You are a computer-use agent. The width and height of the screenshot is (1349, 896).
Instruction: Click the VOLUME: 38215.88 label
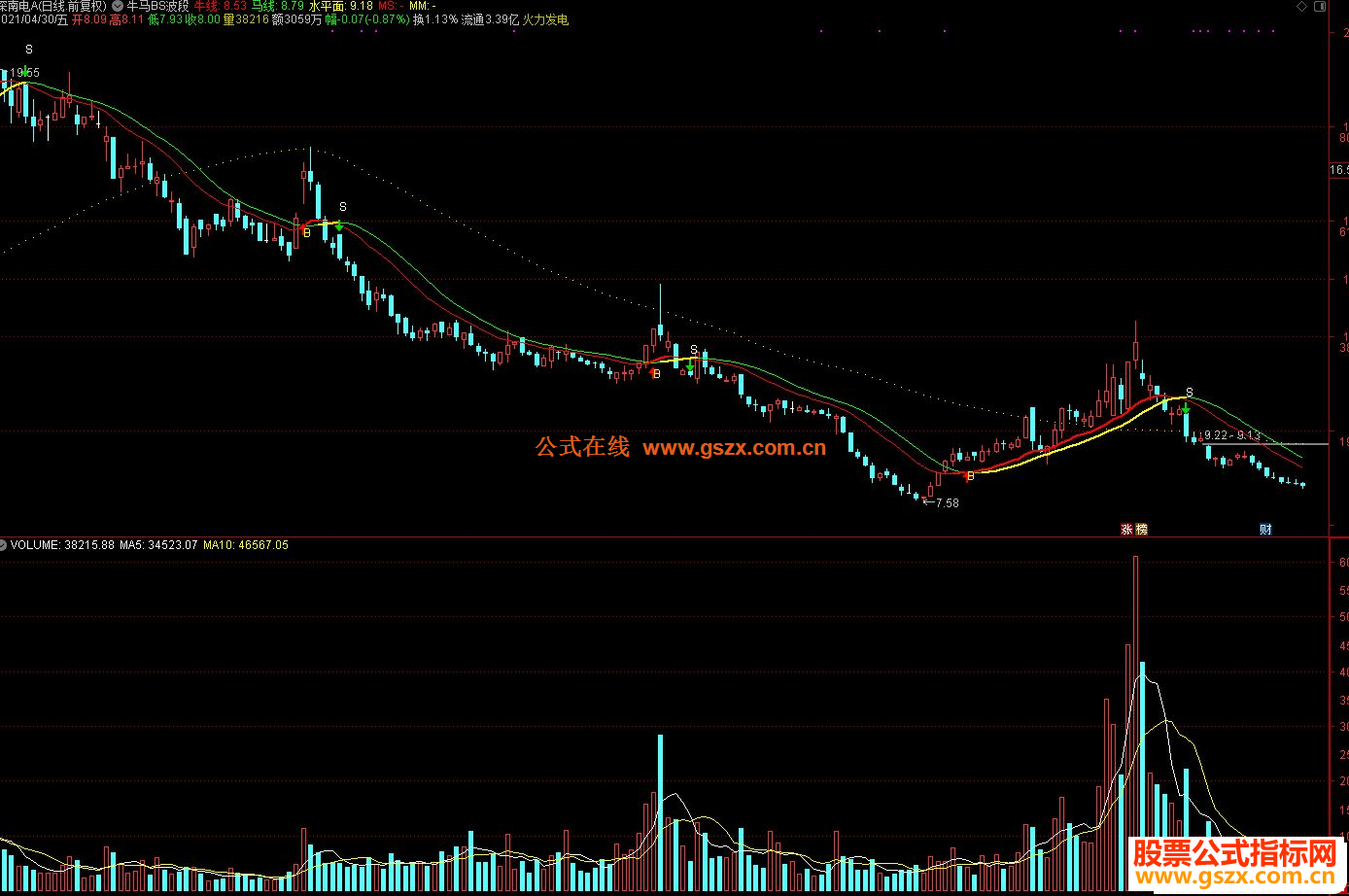(x=62, y=545)
